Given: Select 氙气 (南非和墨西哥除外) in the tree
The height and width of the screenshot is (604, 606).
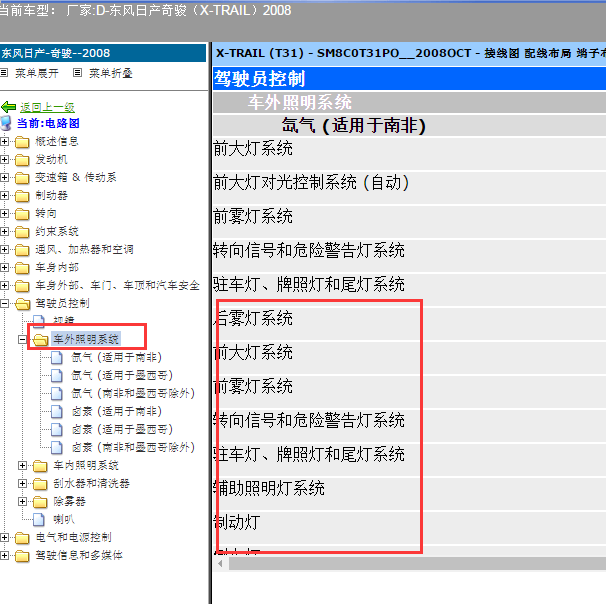Looking at the screenshot, I should pyautogui.click(x=133, y=393).
